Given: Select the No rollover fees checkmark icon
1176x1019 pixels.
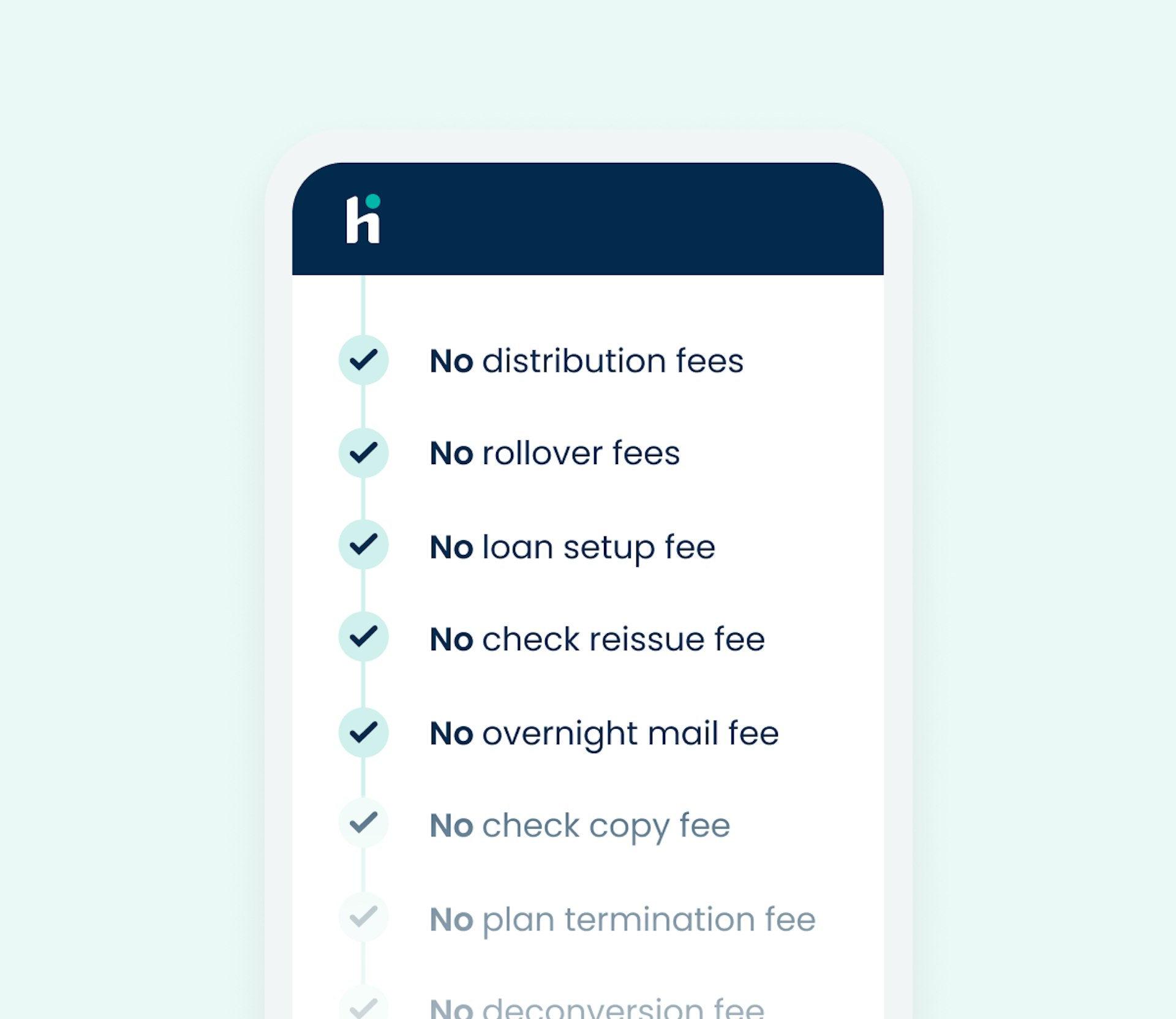Looking at the screenshot, I should click(x=363, y=453).
